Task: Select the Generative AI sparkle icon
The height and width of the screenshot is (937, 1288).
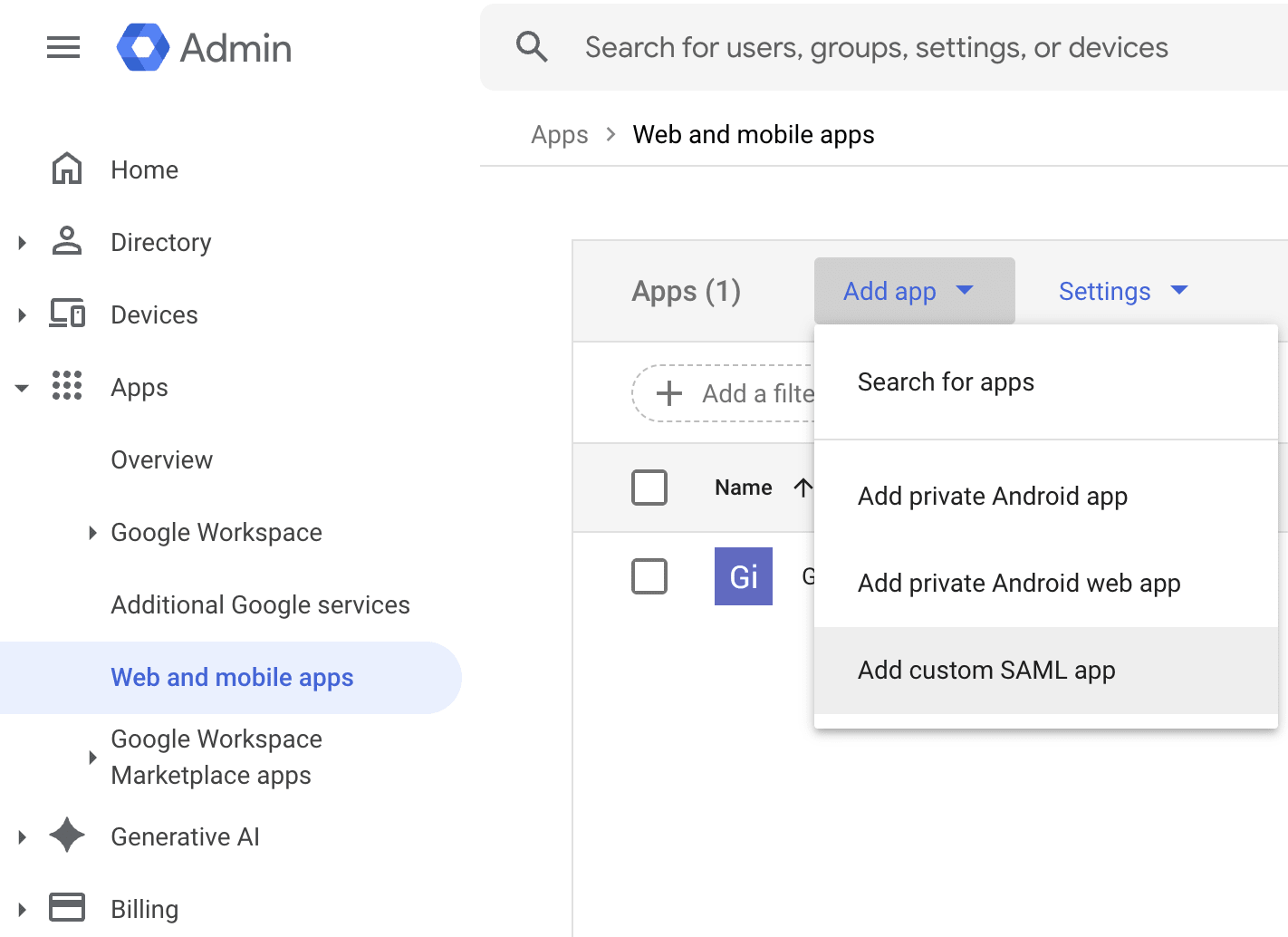Action: (x=67, y=836)
